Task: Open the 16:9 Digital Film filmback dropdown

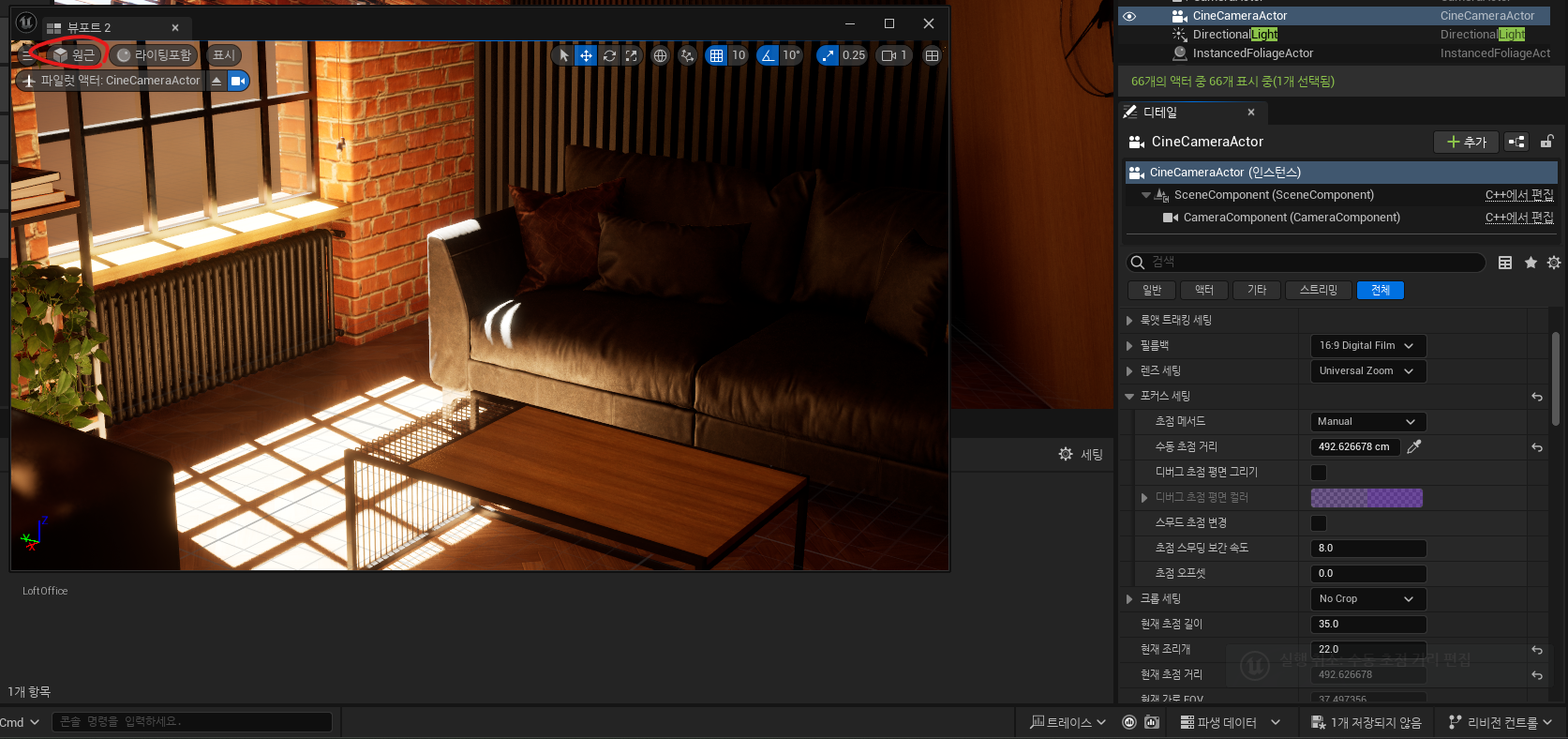Action: click(1367, 346)
